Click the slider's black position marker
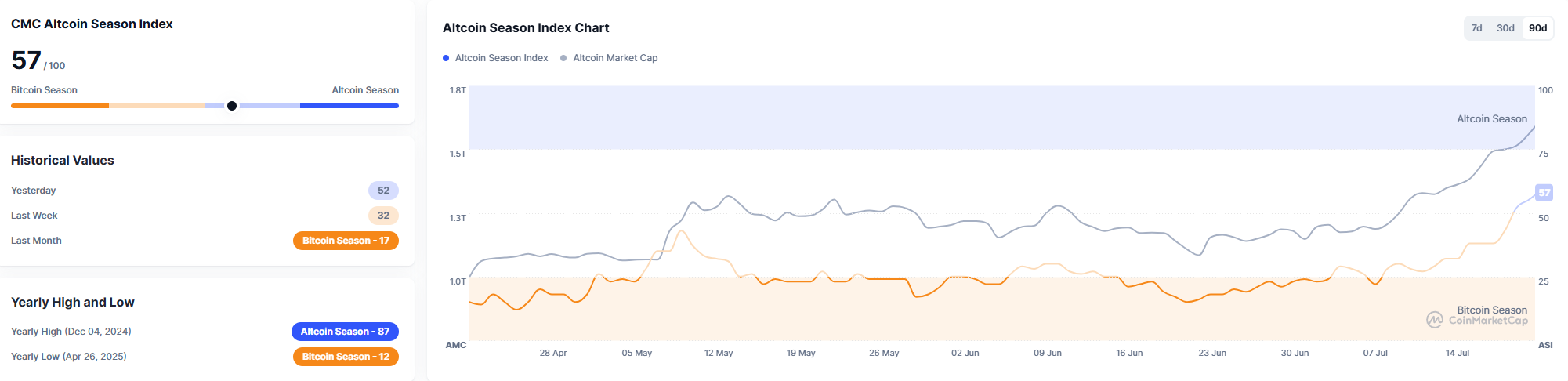The width and height of the screenshot is (1568, 381). [232, 106]
